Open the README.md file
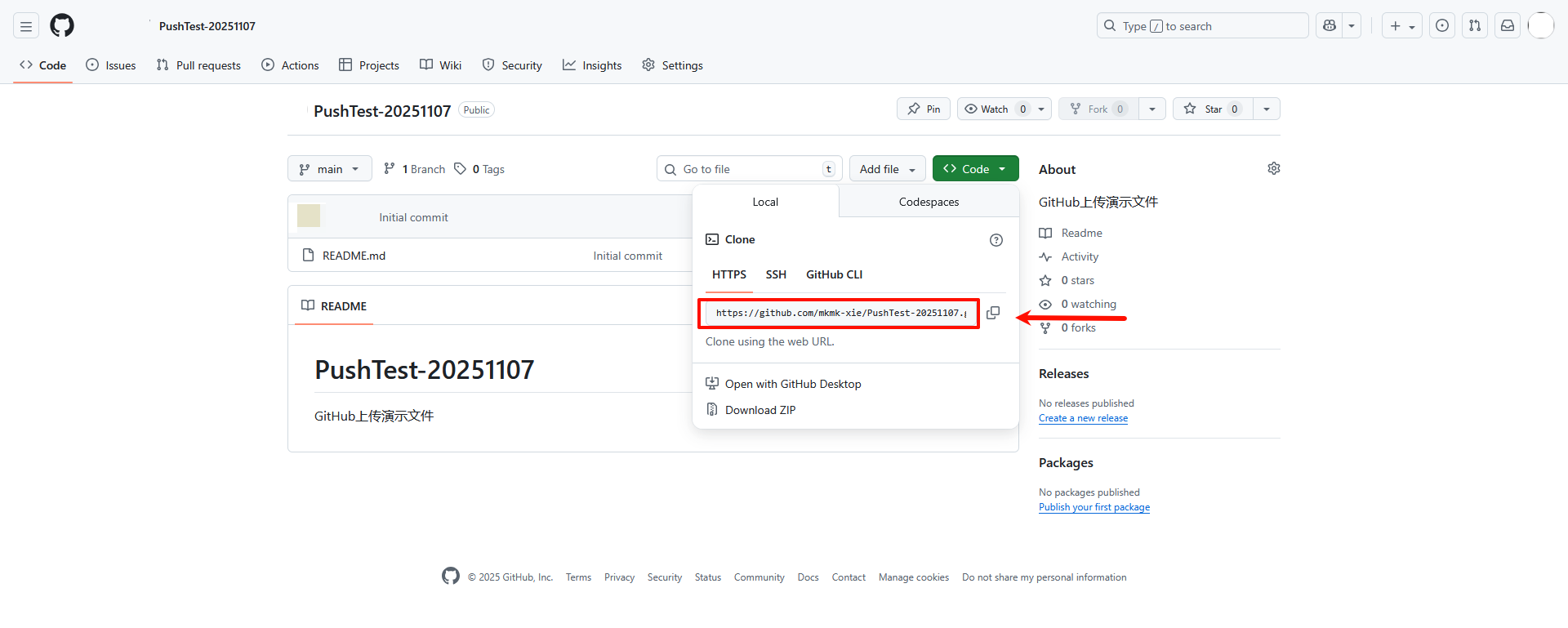The width and height of the screenshot is (1568, 628). 354,256
